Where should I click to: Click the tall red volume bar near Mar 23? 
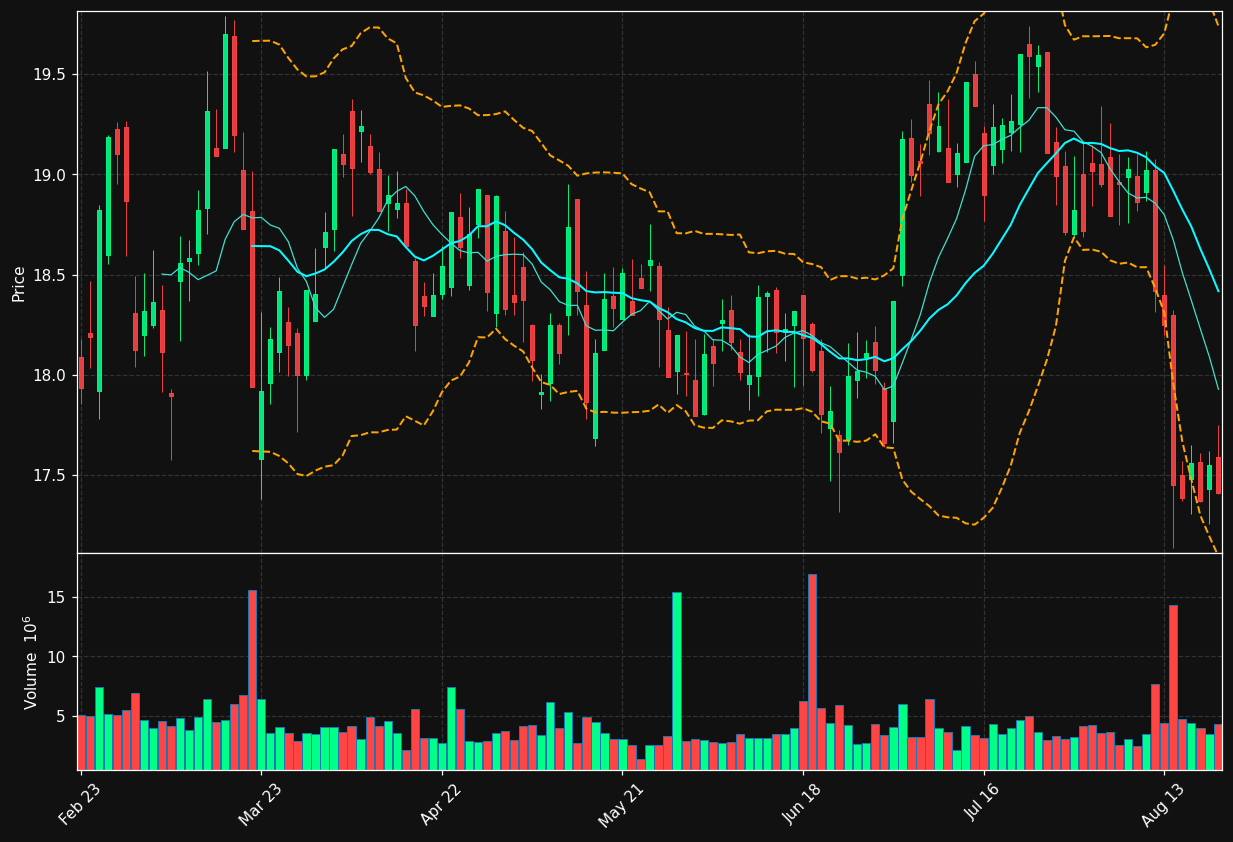click(252, 680)
